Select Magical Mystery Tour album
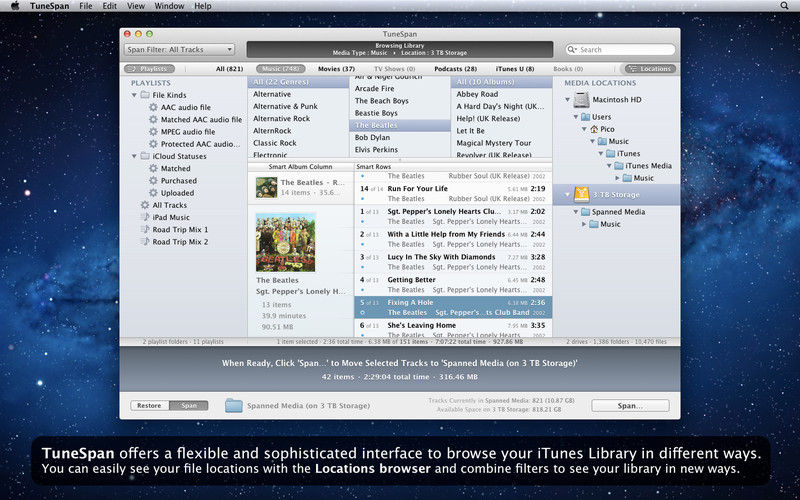800x500 pixels. coord(501,143)
